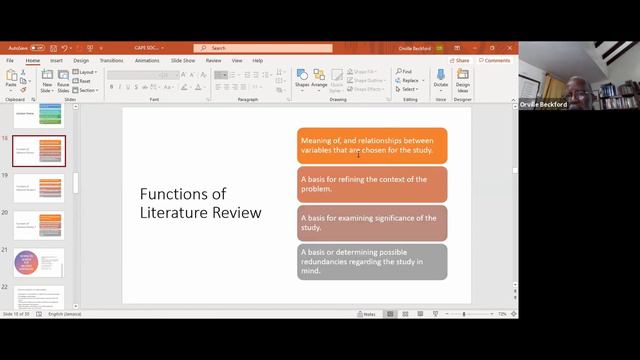Switch to the Insert tab

click(56, 60)
